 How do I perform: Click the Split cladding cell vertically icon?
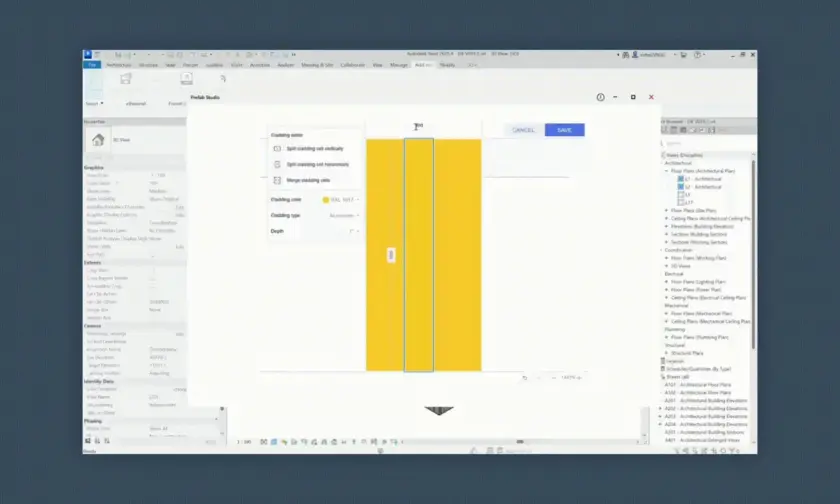(277, 148)
